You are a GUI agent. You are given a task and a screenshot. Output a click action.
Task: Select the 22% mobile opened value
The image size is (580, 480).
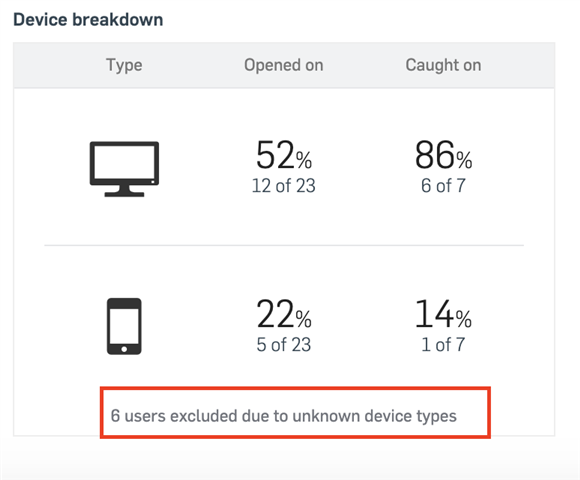[284, 314]
